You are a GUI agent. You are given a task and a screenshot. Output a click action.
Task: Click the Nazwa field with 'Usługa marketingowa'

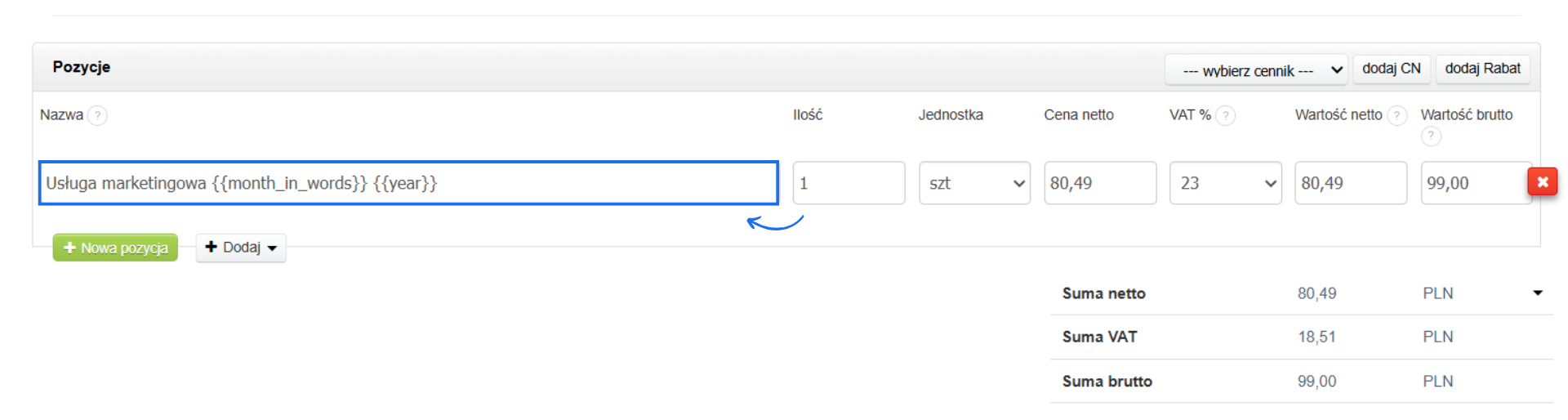click(x=408, y=183)
